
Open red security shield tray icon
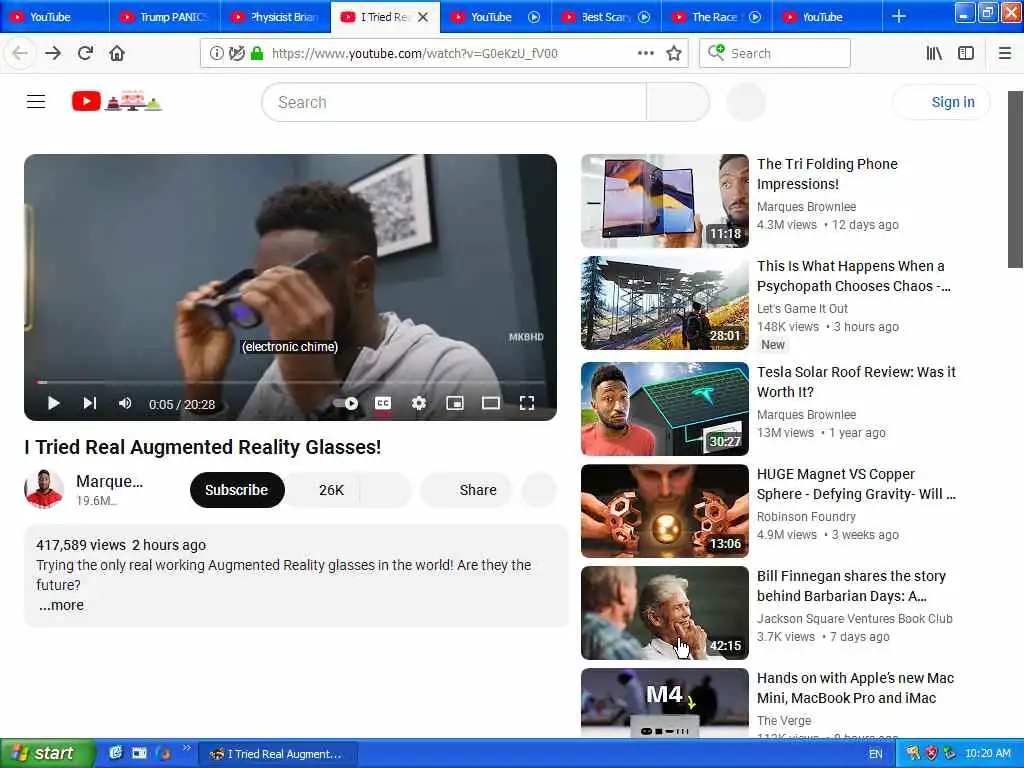(931, 753)
